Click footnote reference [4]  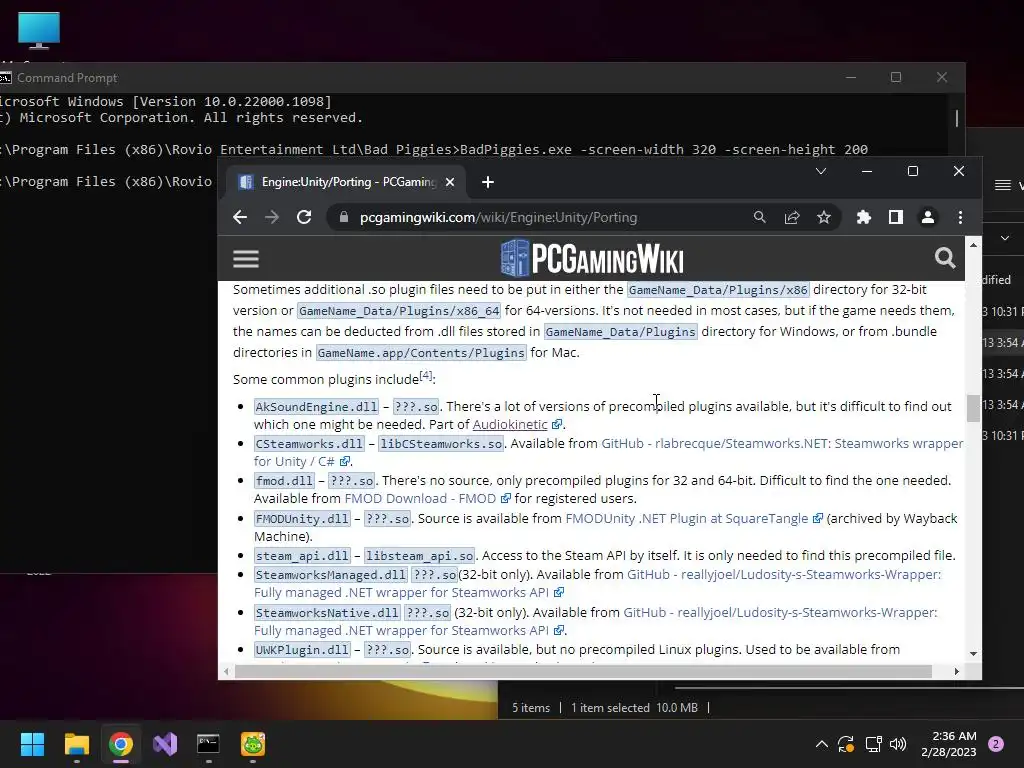[426, 376]
